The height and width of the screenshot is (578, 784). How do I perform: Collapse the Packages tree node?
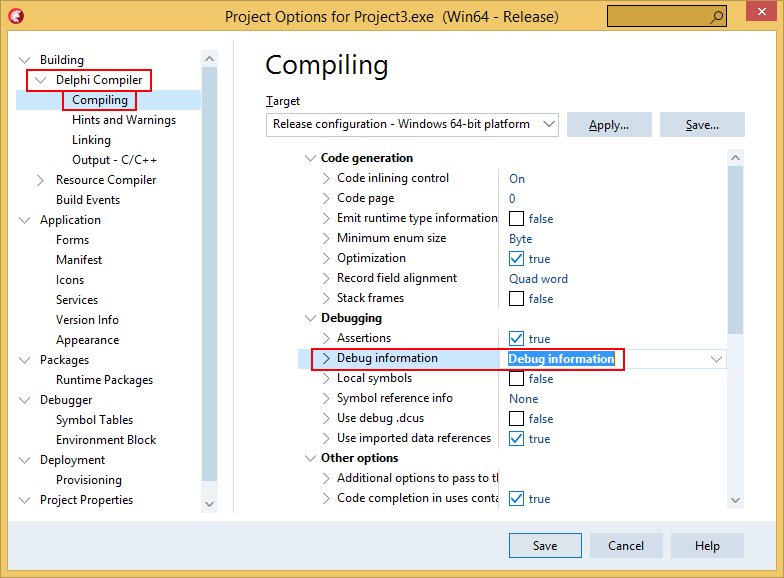[24, 360]
